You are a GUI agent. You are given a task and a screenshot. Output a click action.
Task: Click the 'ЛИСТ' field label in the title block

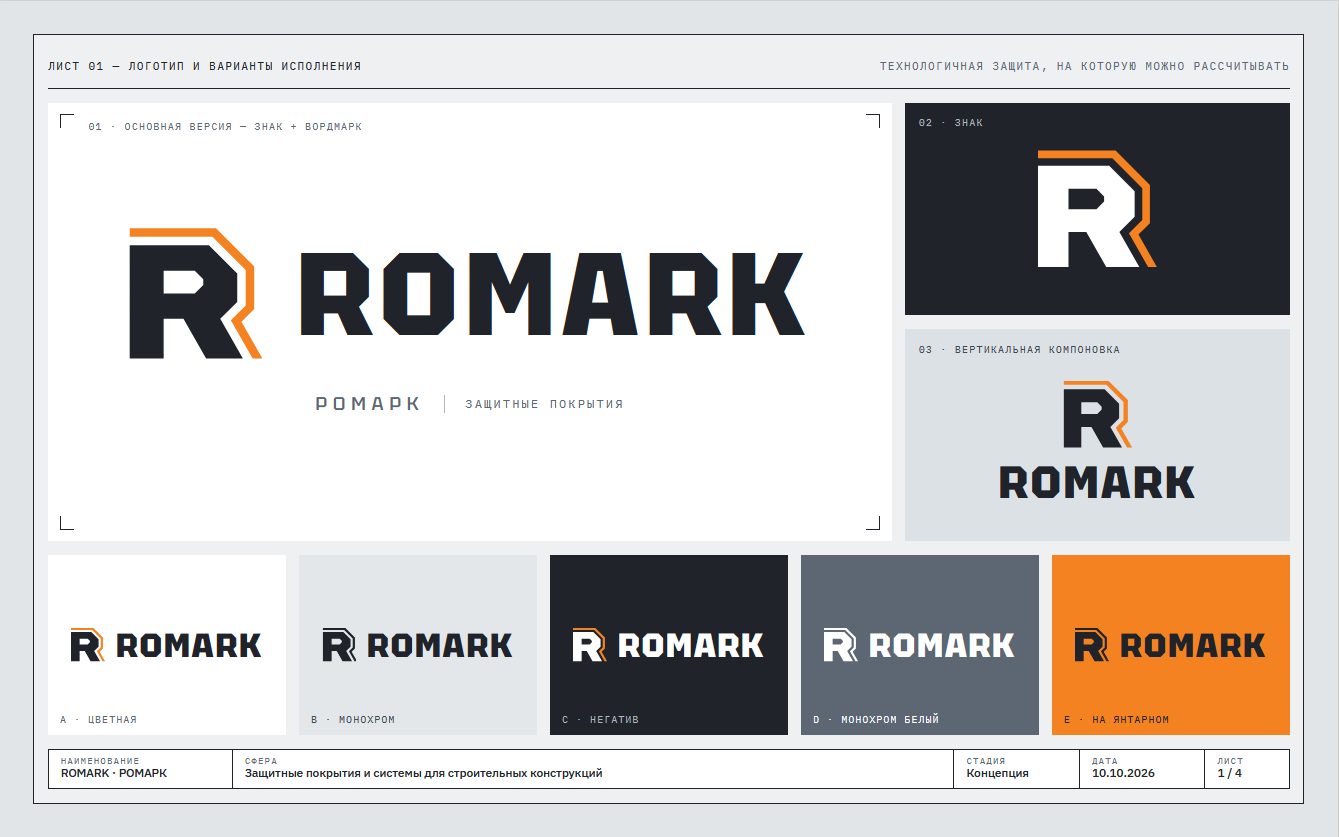pos(1230,761)
